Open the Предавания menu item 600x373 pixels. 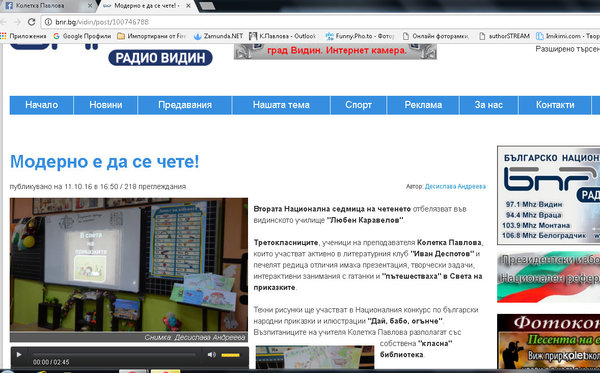(185, 105)
